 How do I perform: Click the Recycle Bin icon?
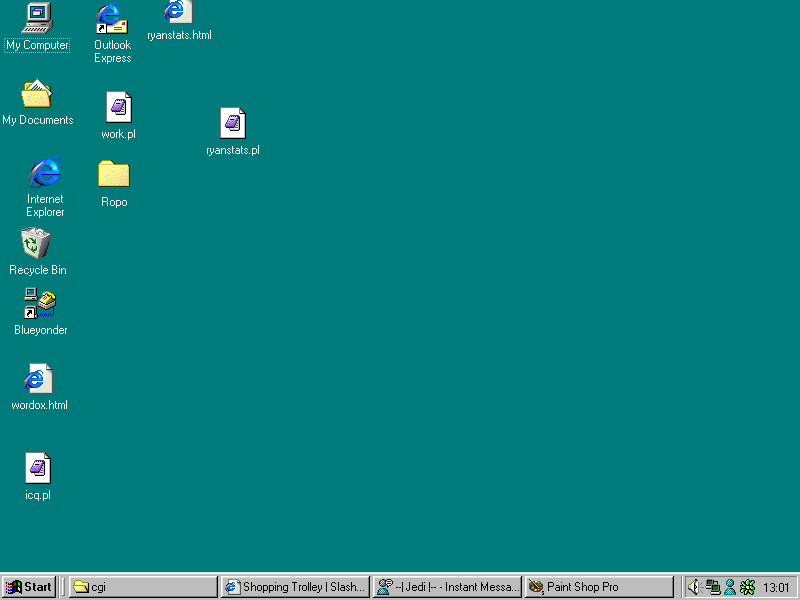coord(36,243)
